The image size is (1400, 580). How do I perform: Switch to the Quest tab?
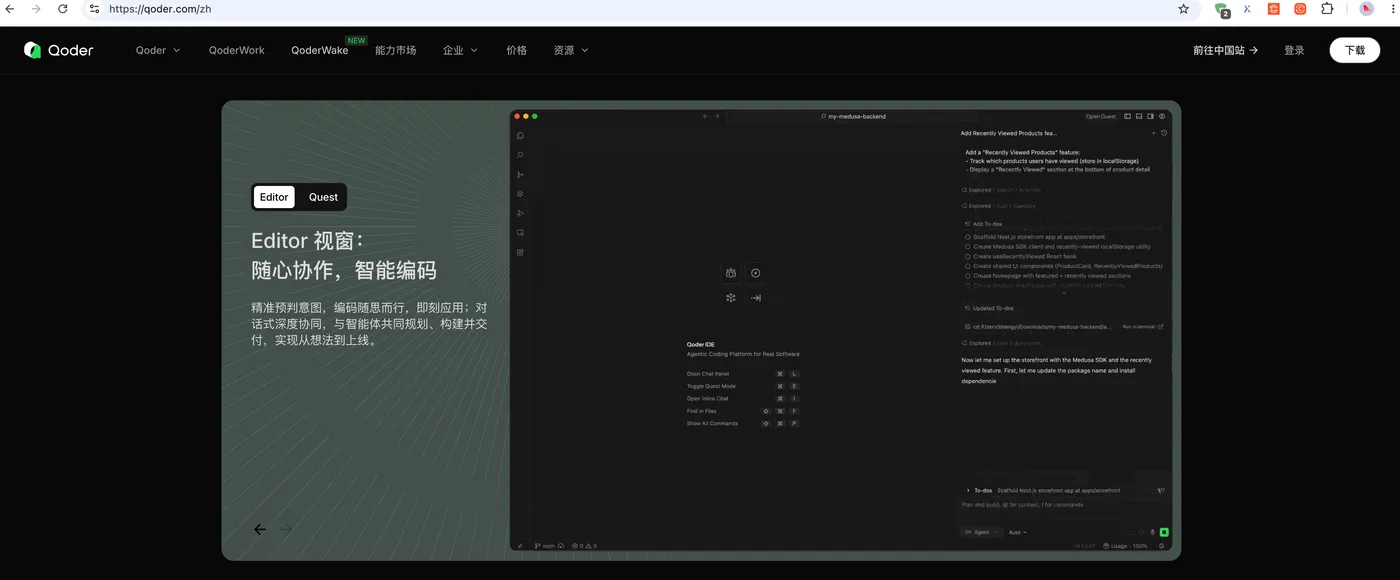click(x=323, y=197)
